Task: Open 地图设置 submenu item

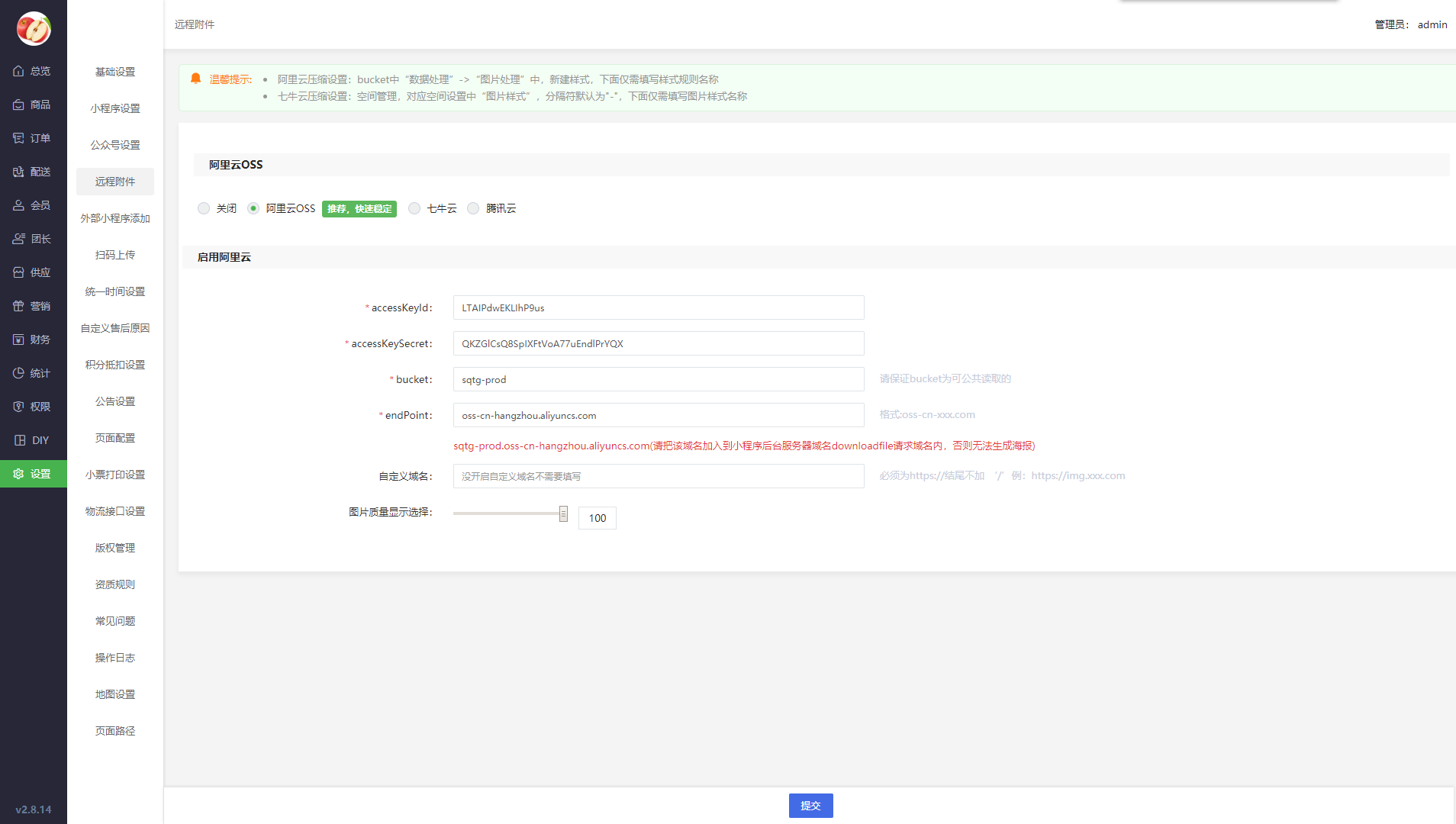Action: pos(115,694)
